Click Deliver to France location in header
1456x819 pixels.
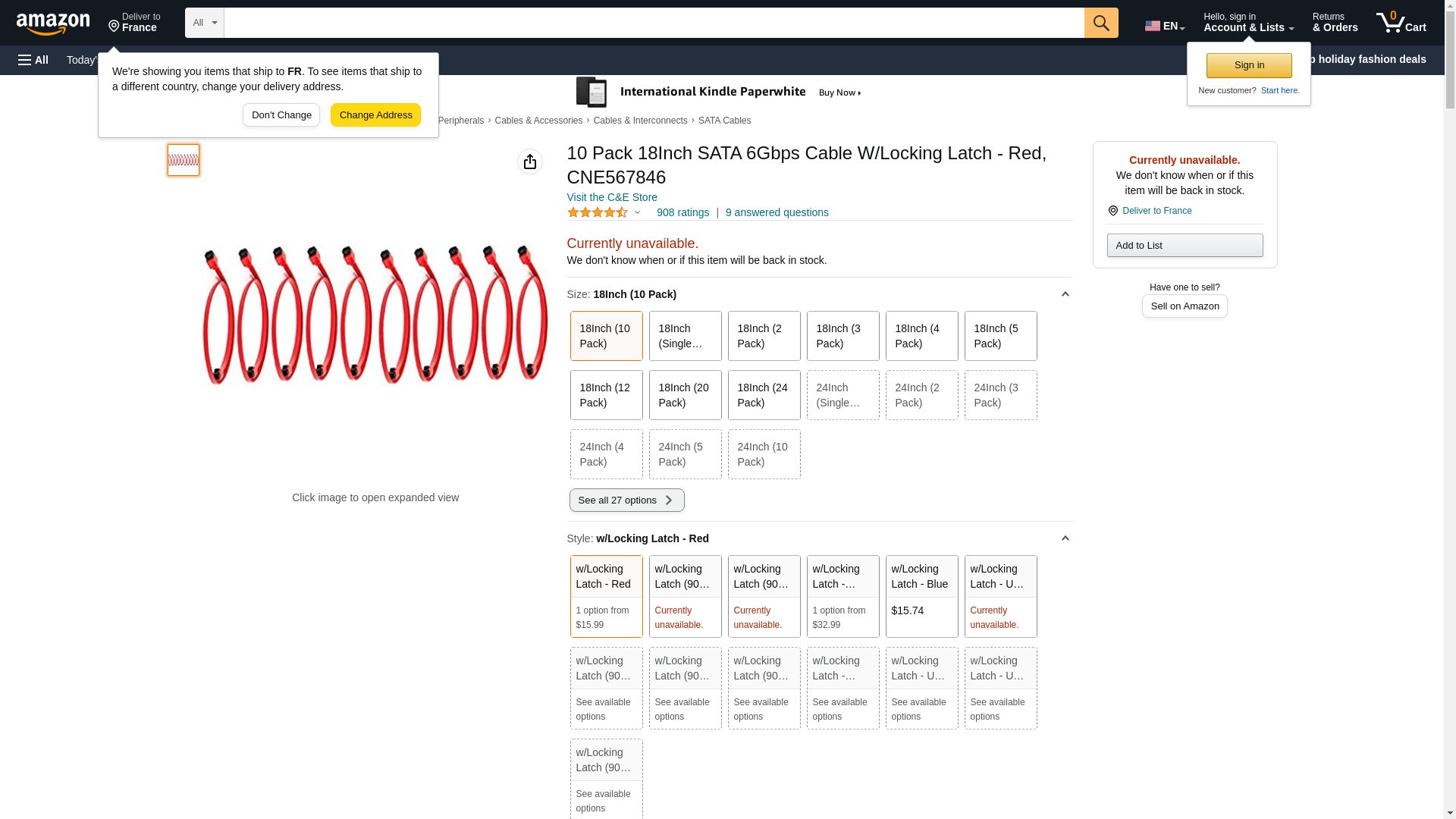[134, 23]
